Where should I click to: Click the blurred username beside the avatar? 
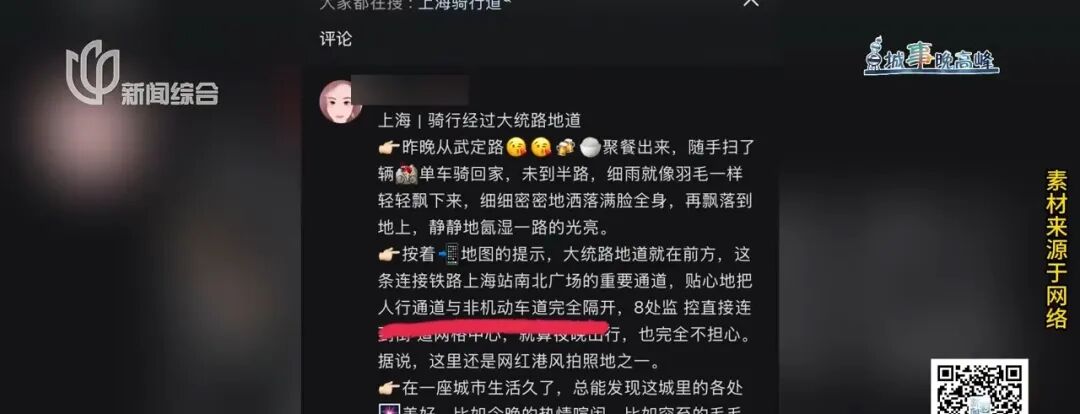pos(410,90)
